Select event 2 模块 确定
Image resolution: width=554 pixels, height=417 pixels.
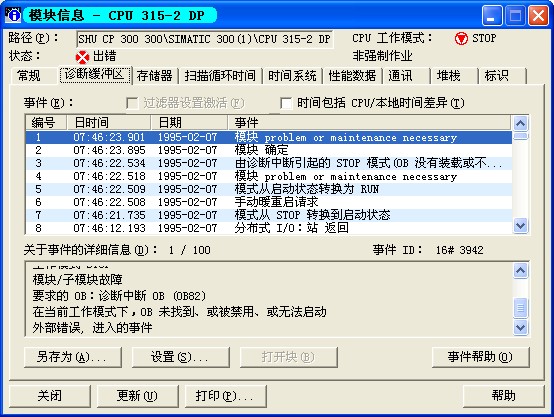coord(269,150)
